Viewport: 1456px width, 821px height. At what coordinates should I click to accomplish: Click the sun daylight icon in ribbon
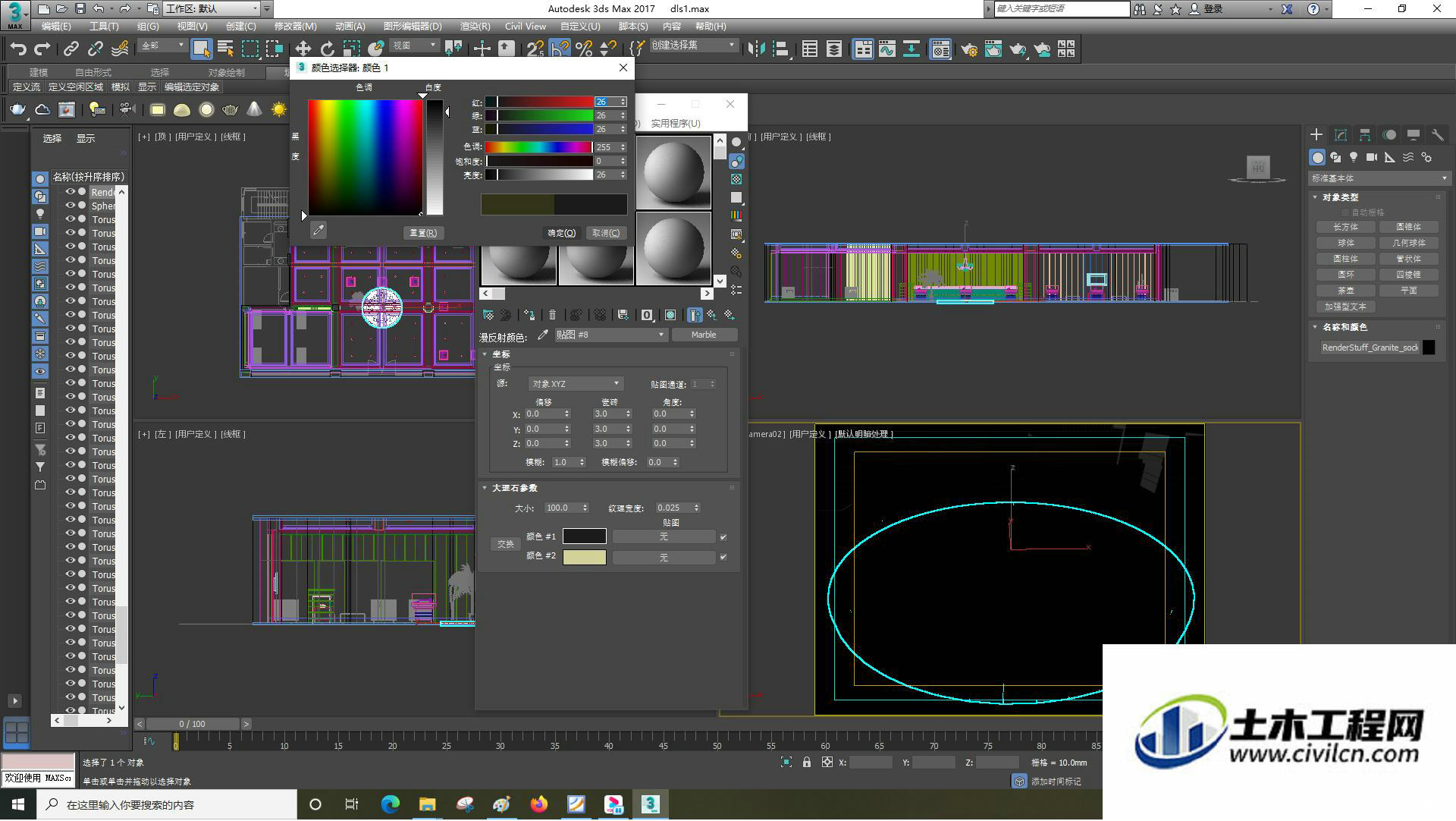(279, 110)
